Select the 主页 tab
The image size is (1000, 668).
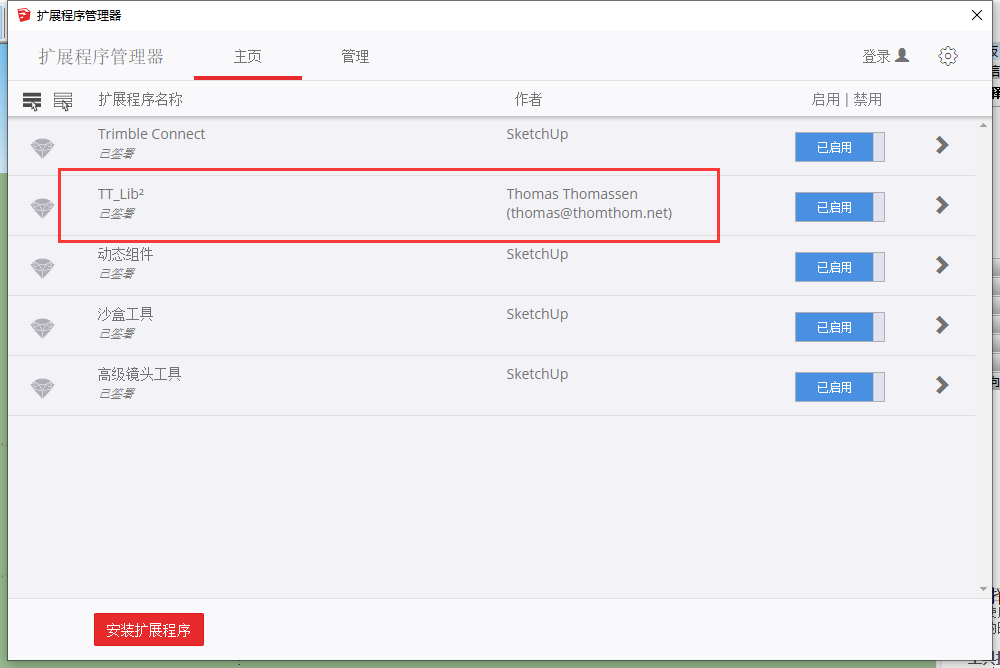248,57
